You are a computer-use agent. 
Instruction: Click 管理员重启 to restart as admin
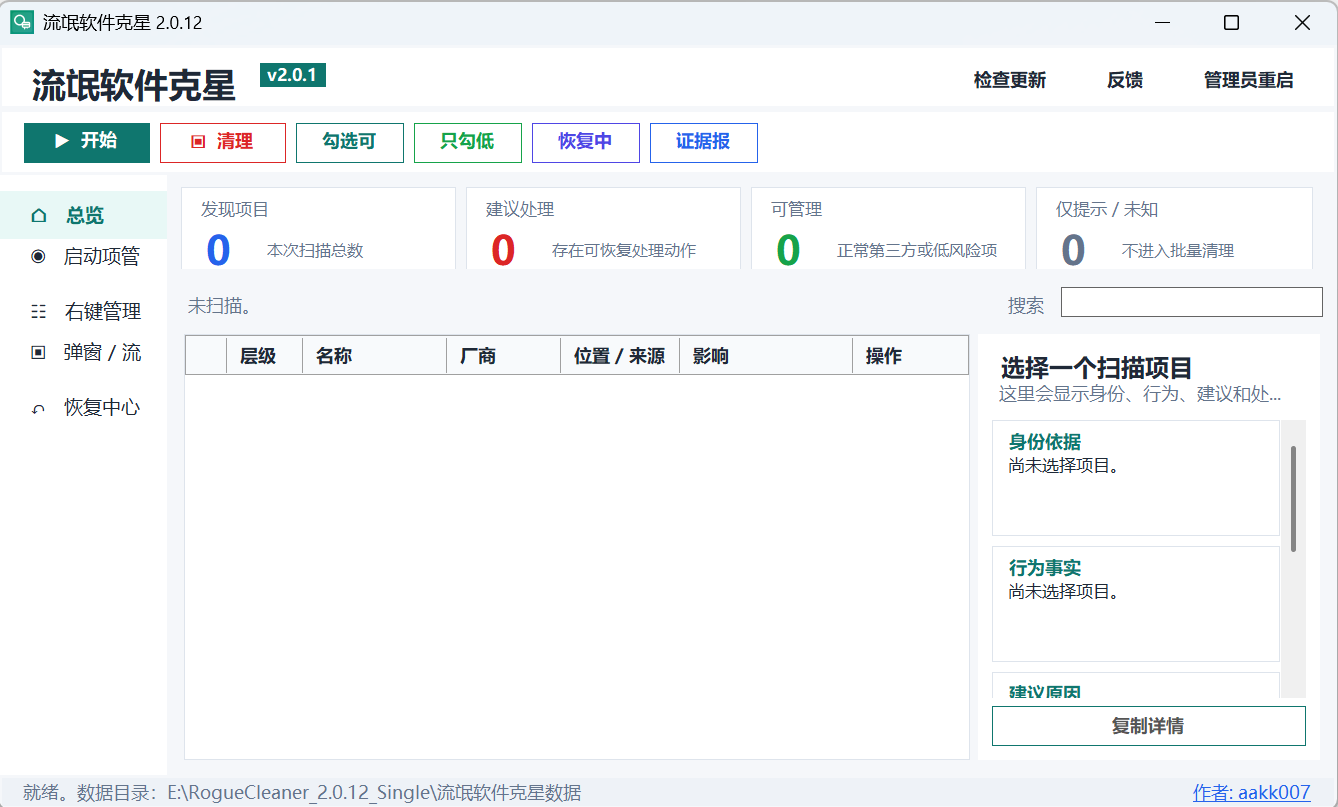(1248, 80)
